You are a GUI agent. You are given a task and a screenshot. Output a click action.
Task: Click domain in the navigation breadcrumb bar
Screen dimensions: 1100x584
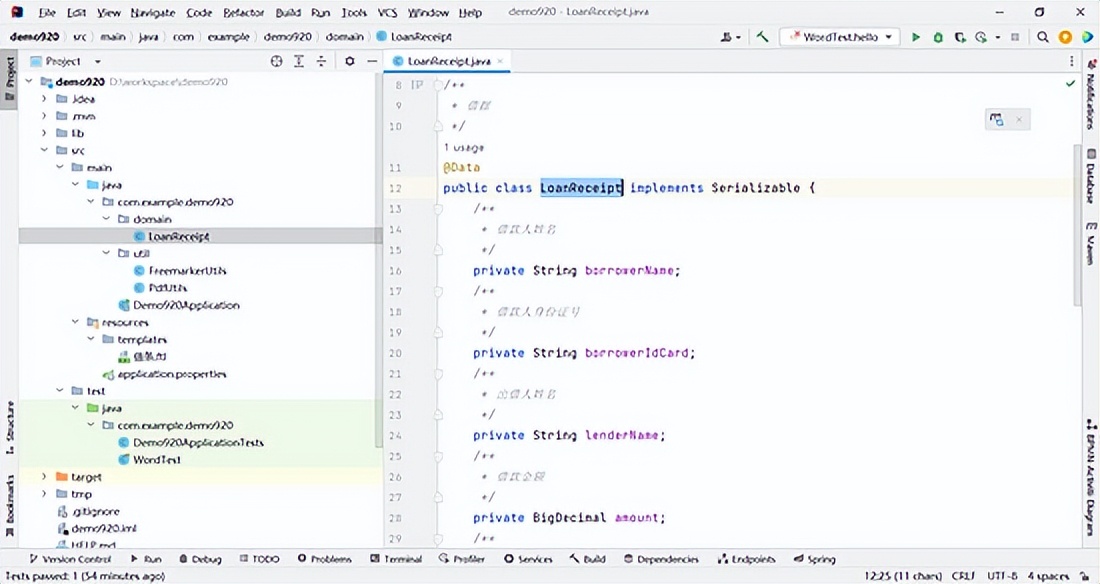[x=344, y=36]
